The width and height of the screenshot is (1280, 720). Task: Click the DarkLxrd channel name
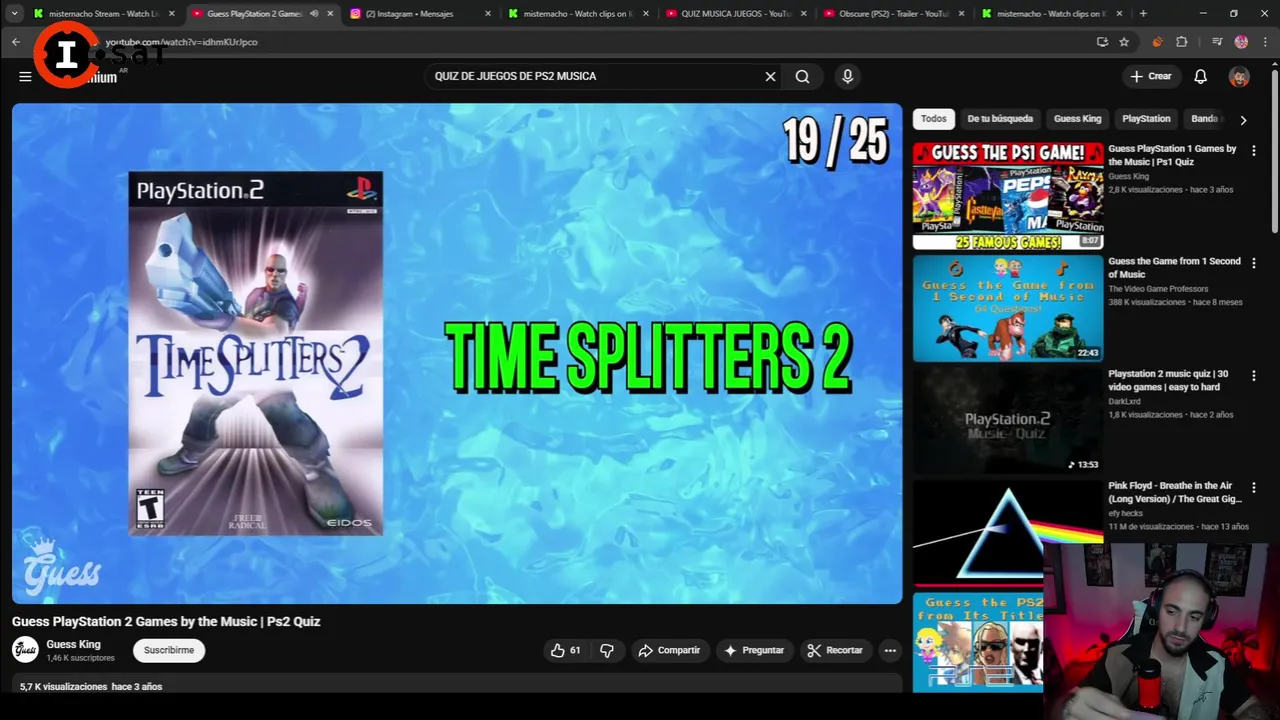coord(1125,402)
